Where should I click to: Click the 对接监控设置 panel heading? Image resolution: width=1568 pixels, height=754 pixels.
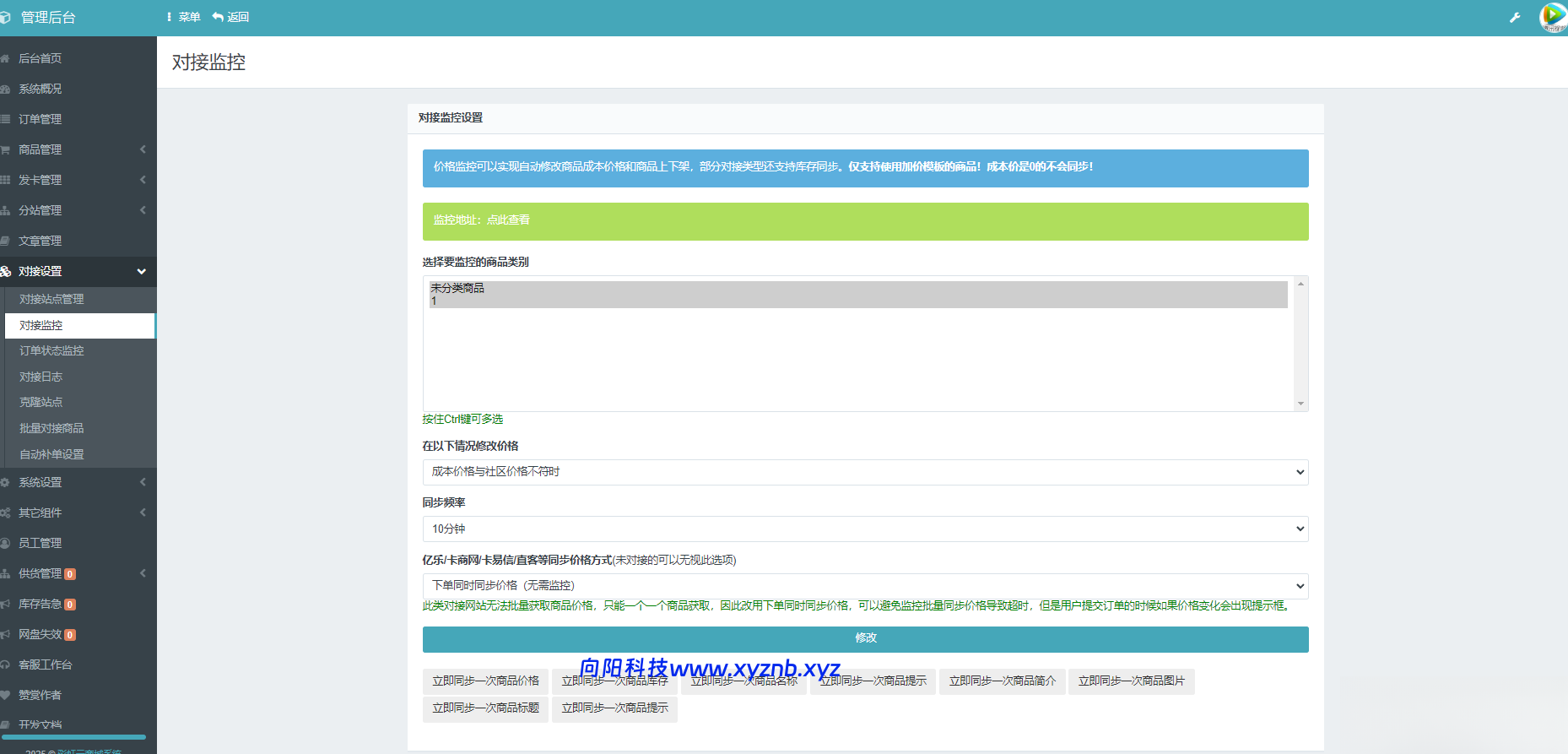(451, 117)
